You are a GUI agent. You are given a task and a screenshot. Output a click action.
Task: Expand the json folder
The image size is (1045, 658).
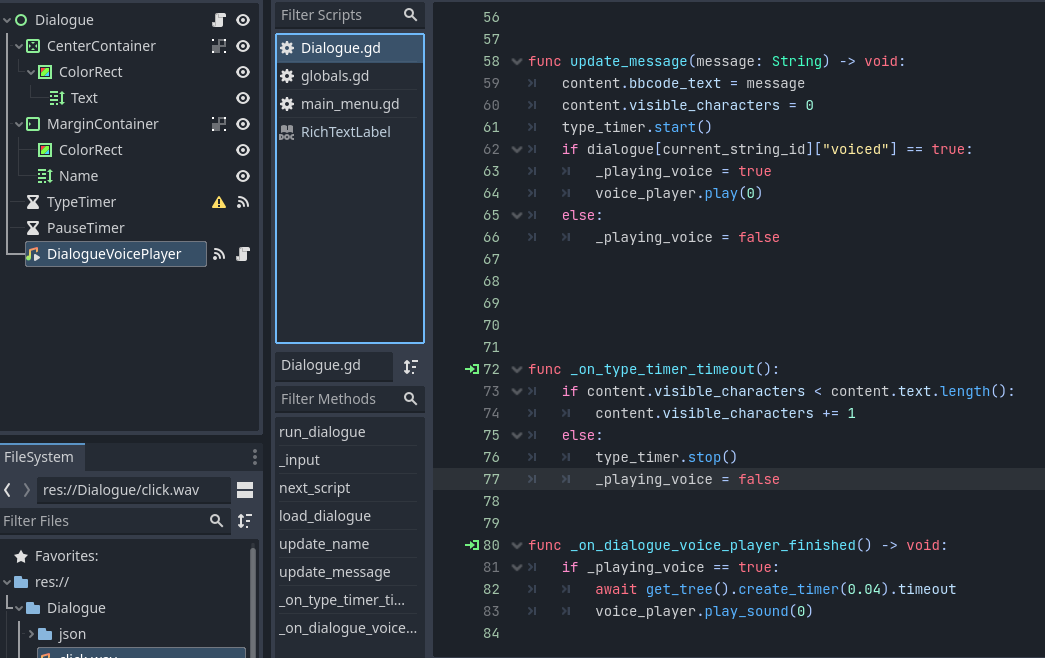pos(31,634)
